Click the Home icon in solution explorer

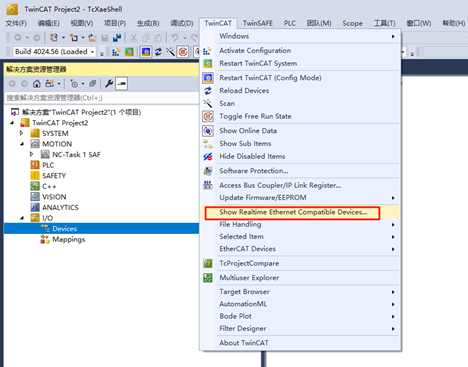[x=37, y=84]
